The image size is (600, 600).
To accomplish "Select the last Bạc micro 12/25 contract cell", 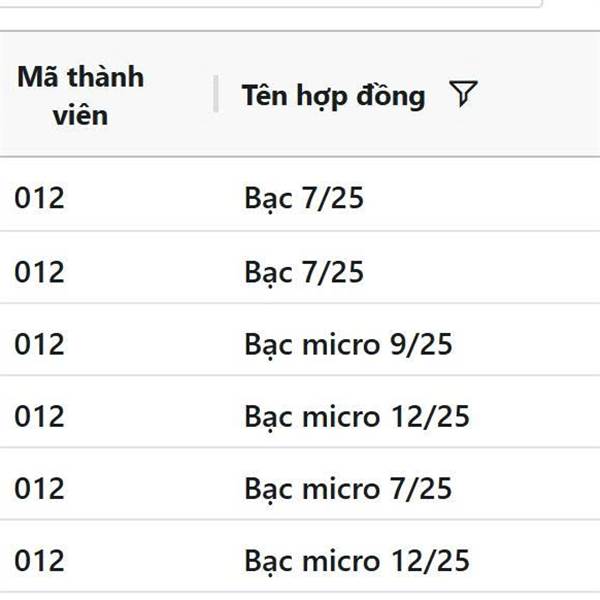I will click(357, 561).
